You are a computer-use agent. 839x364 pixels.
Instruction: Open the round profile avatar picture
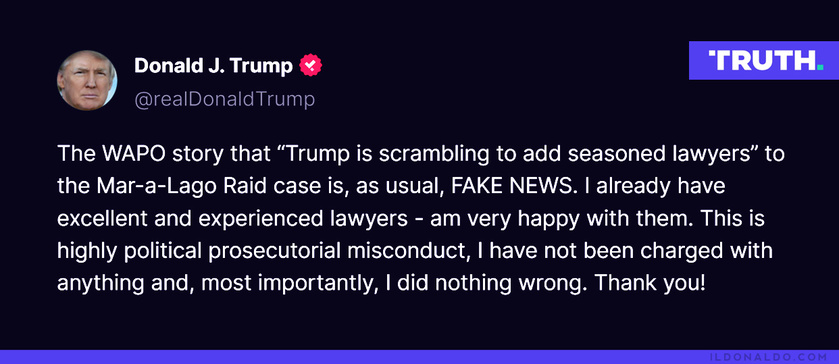87,80
